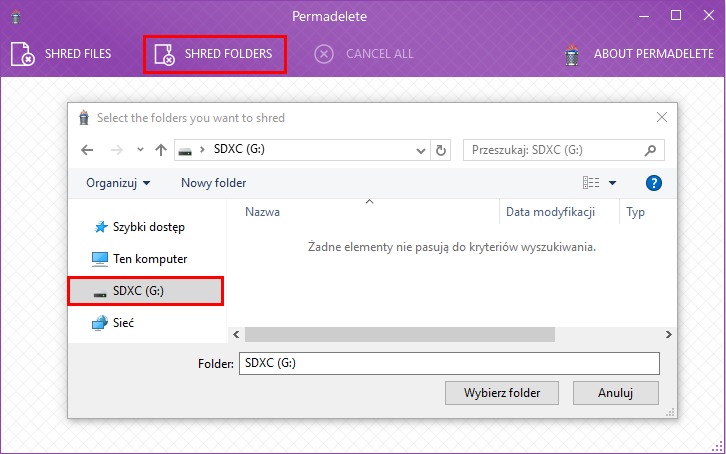This screenshot has width=726, height=454.
Task: Refresh the SDXC (G:) folder view
Action: [x=441, y=150]
